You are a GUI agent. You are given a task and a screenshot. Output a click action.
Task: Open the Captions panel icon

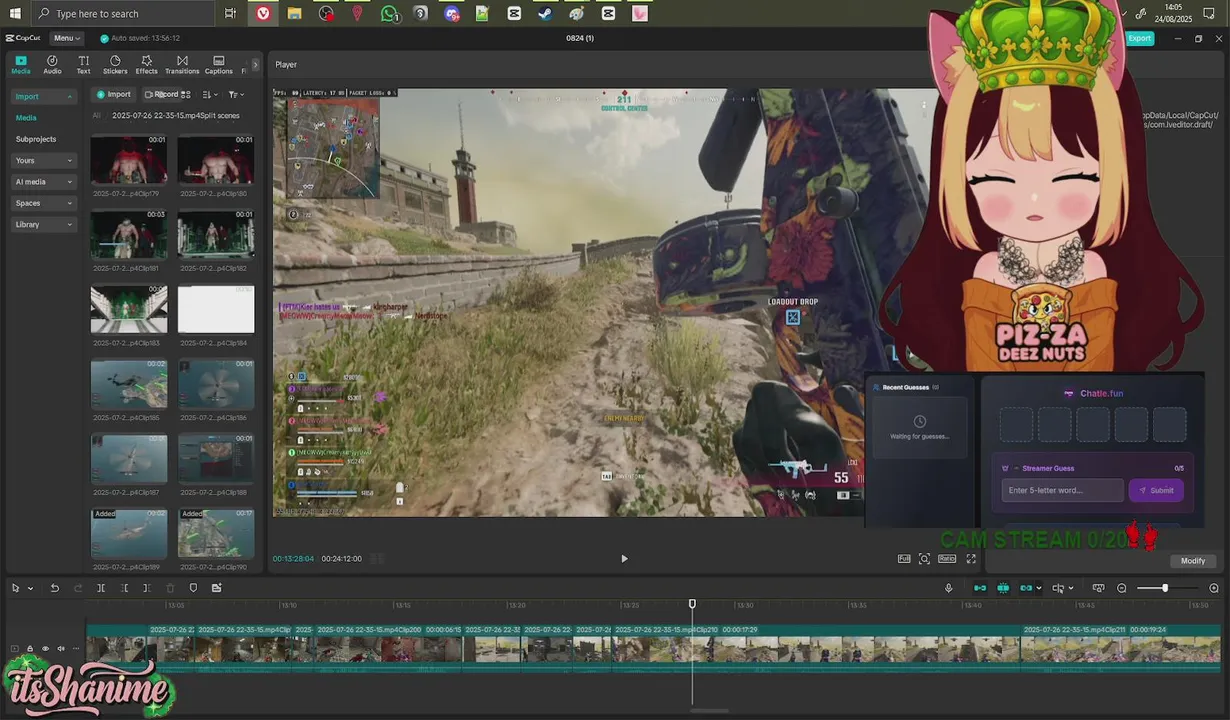coord(219,65)
